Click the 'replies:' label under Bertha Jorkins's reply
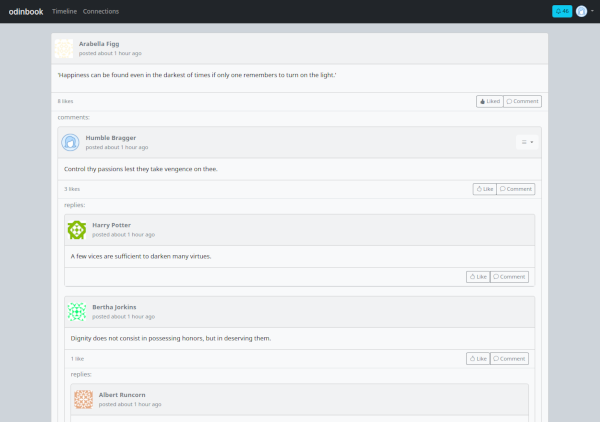The width and height of the screenshot is (600, 422). tap(81, 374)
